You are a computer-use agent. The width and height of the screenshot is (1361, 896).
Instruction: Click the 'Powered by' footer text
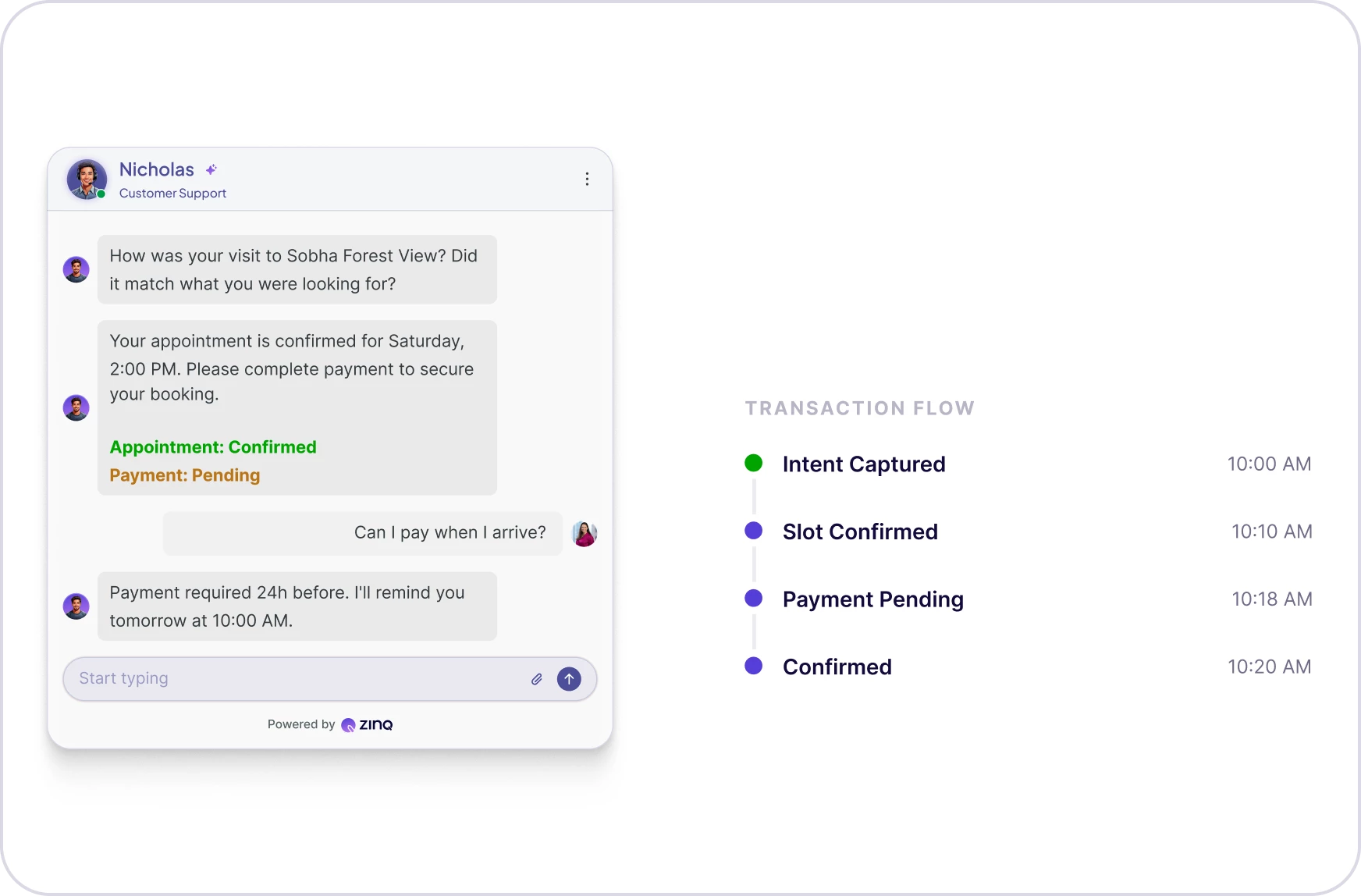[x=301, y=724]
